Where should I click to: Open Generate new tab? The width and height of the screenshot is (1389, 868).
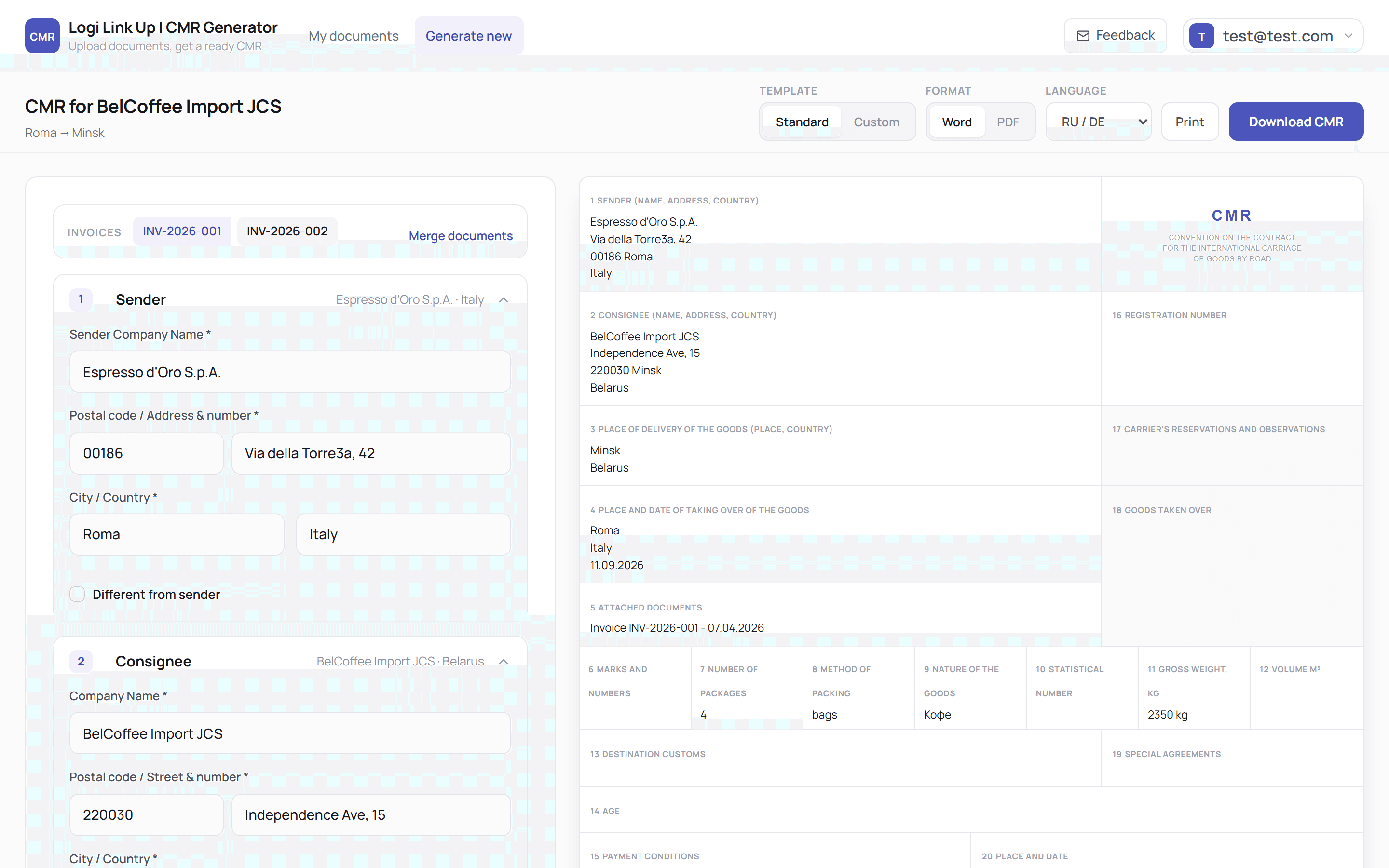click(x=468, y=36)
